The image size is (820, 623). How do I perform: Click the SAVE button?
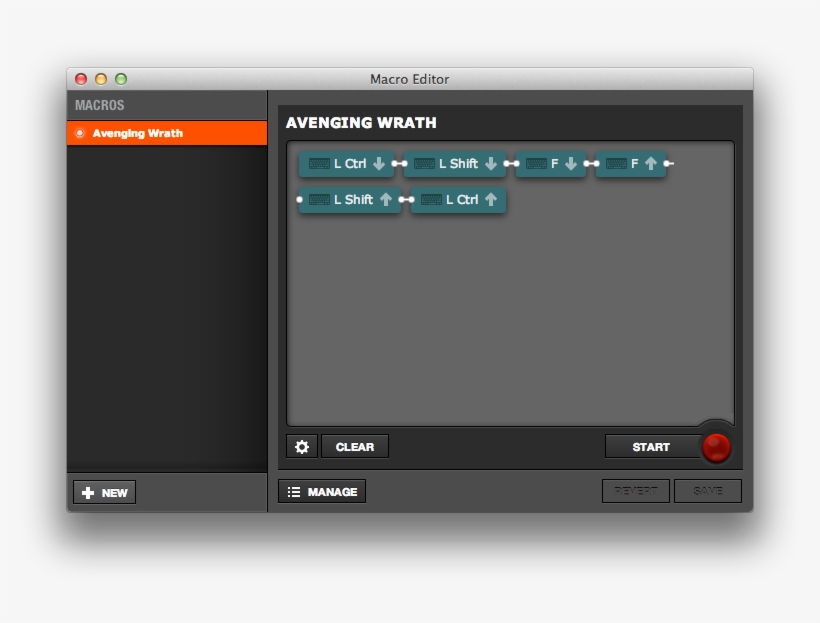[x=707, y=491]
